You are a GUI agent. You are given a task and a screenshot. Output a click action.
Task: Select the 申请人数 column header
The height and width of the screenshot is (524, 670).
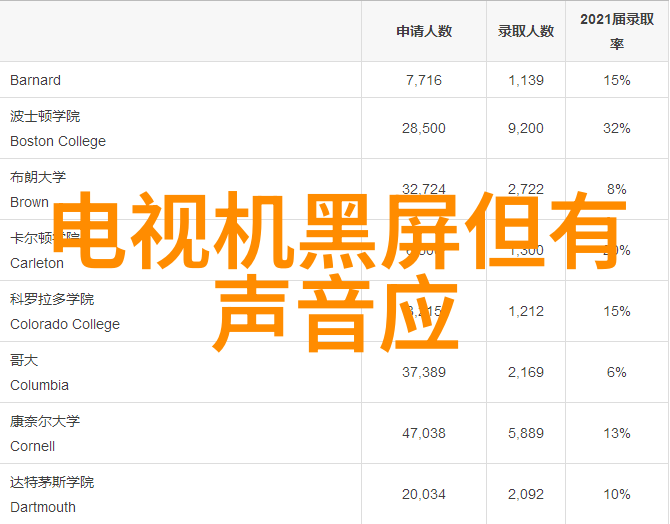point(424,31)
